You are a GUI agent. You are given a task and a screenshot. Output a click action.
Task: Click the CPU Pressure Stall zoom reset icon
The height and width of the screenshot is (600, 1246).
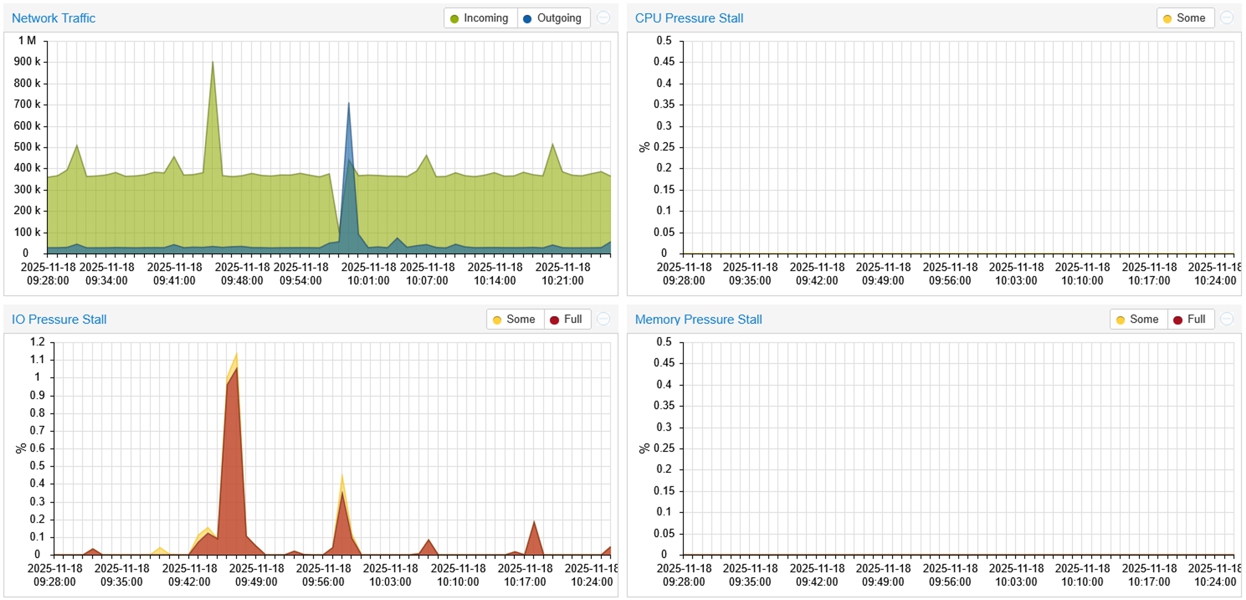tap(1226, 18)
